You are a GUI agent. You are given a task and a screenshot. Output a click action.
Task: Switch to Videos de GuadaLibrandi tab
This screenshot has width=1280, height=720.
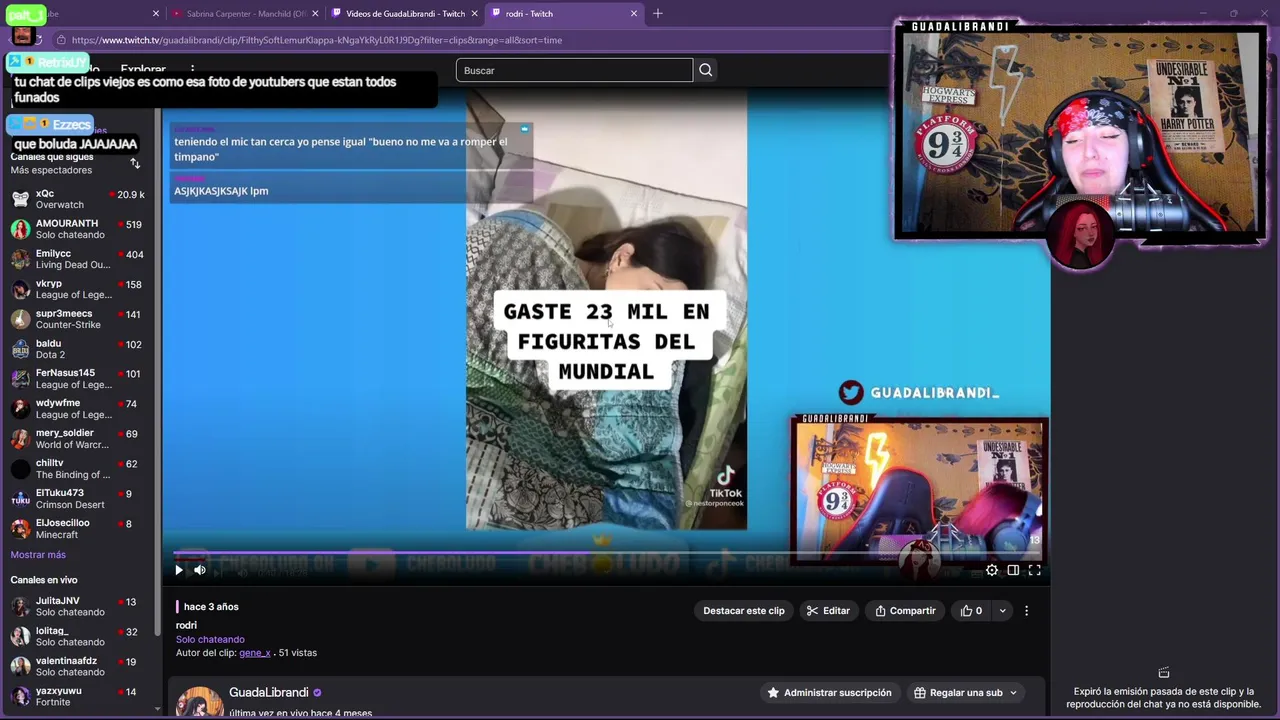tap(404, 14)
